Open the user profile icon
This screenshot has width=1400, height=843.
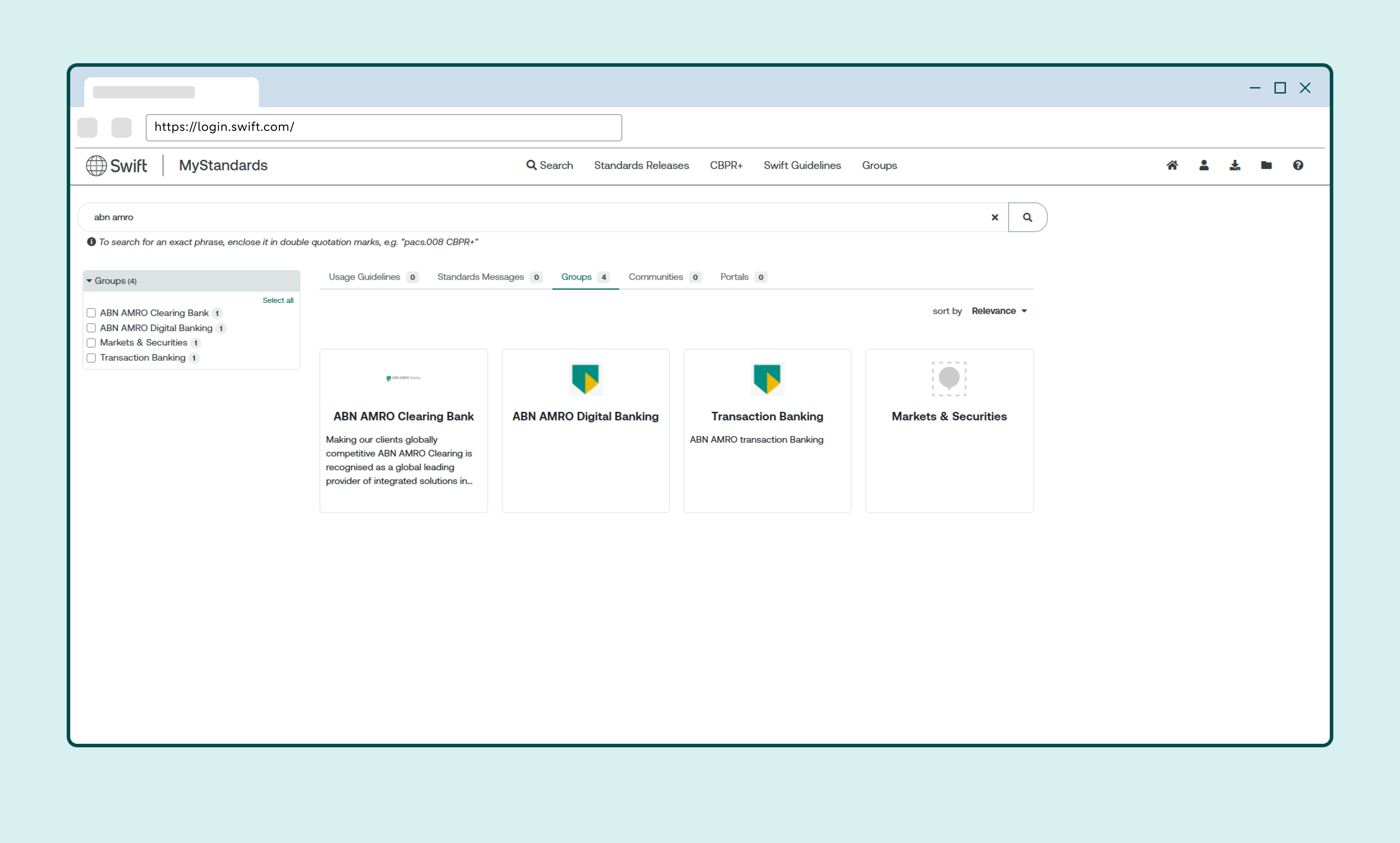pyautogui.click(x=1203, y=165)
